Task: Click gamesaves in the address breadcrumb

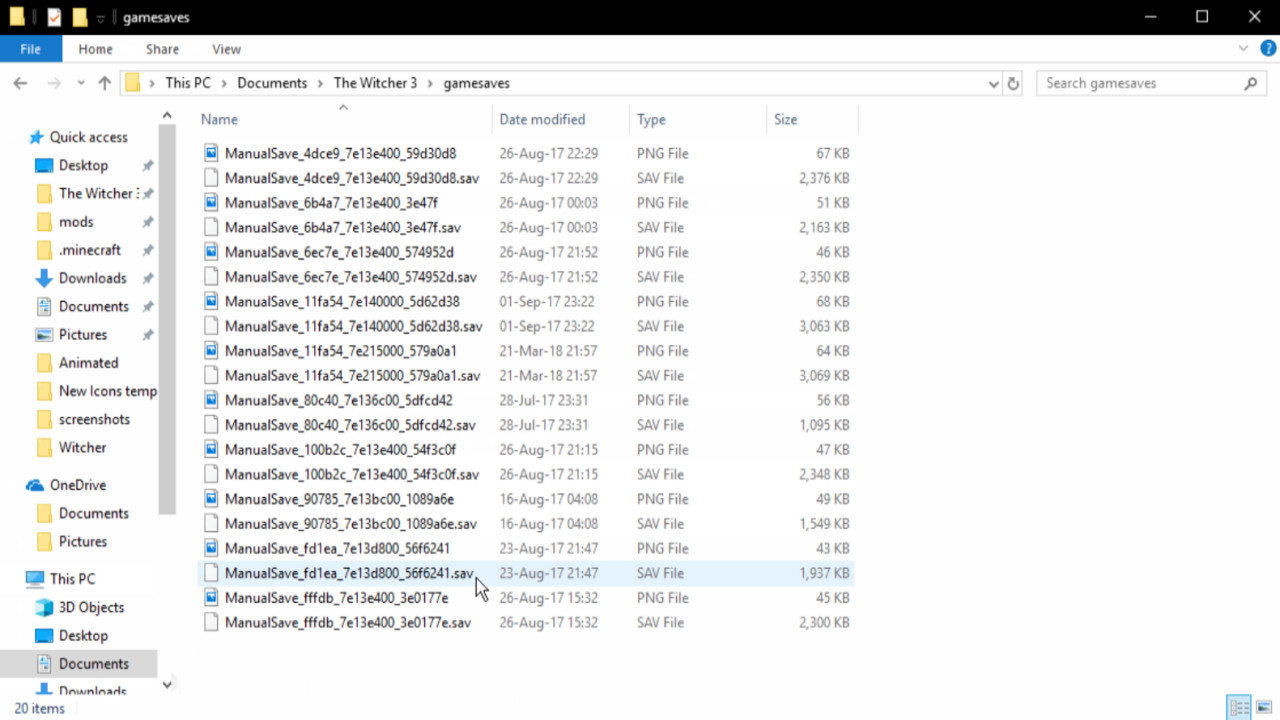Action: click(476, 83)
